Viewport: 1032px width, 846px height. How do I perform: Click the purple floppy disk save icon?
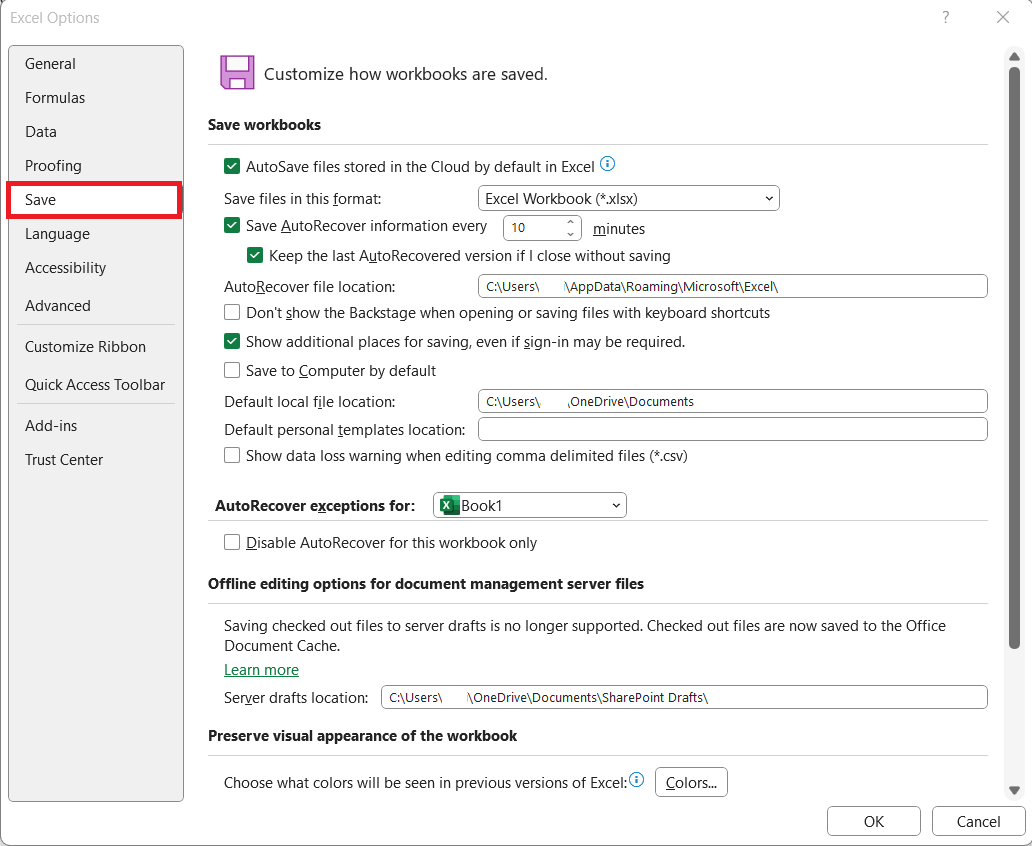click(x=237, y=72)
